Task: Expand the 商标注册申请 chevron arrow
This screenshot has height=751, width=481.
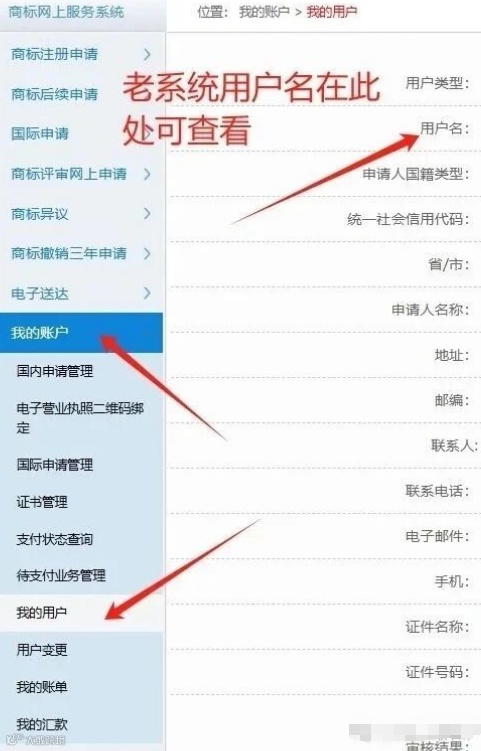Action: click(147, 54)
